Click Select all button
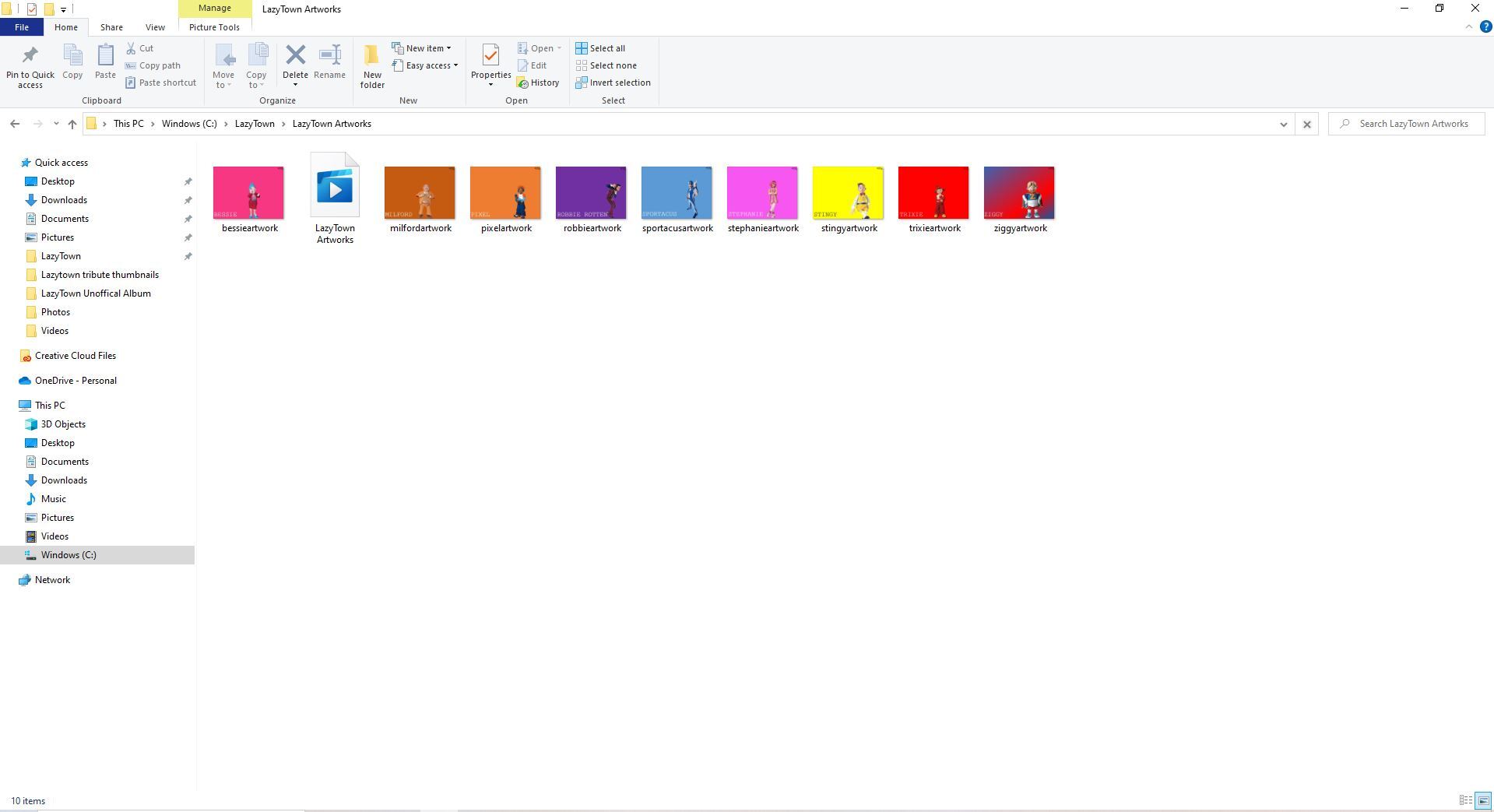 pyautogui.click(x=600, y=48)
